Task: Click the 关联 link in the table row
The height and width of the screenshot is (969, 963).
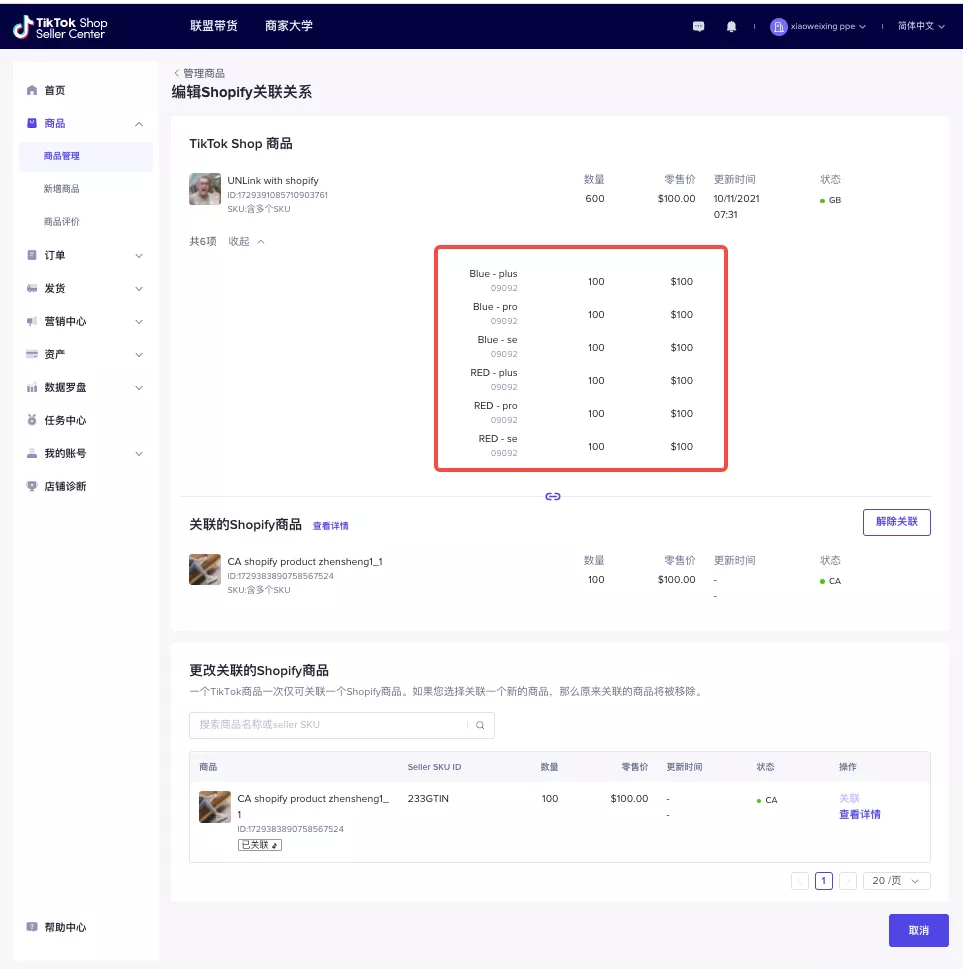Action: click(849, 798)
